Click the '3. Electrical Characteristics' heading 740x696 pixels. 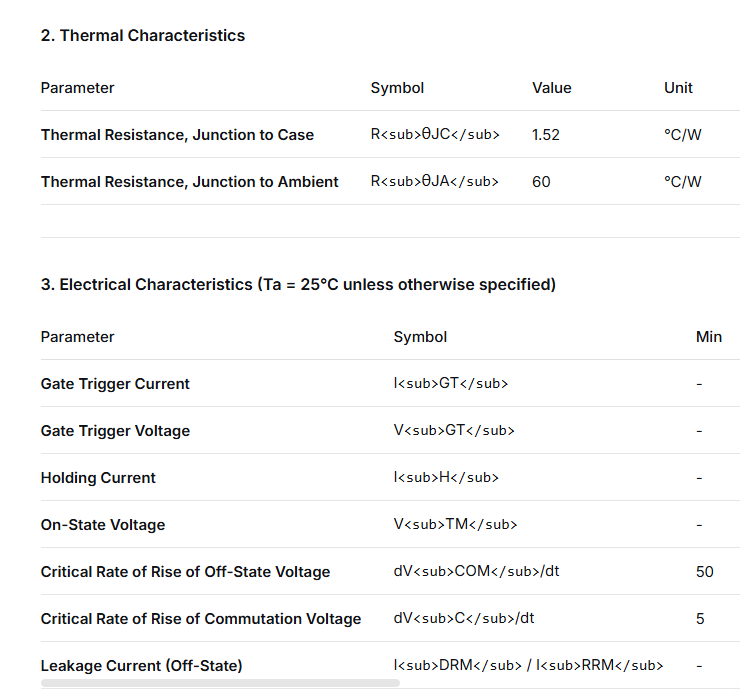click(x=298, y=284)
